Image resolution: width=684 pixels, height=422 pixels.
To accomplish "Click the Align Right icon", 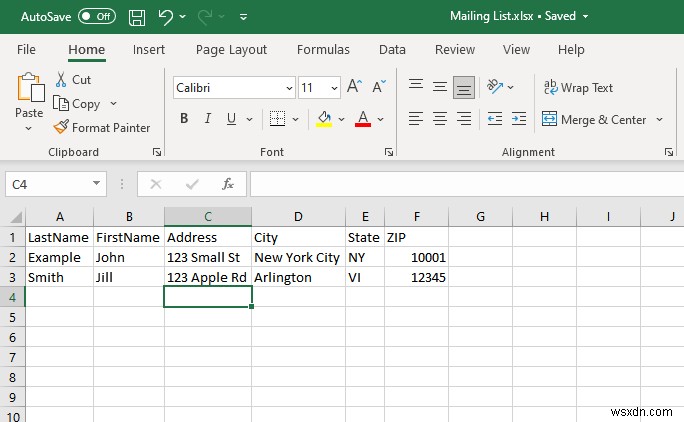I will (x=464, y=119).
